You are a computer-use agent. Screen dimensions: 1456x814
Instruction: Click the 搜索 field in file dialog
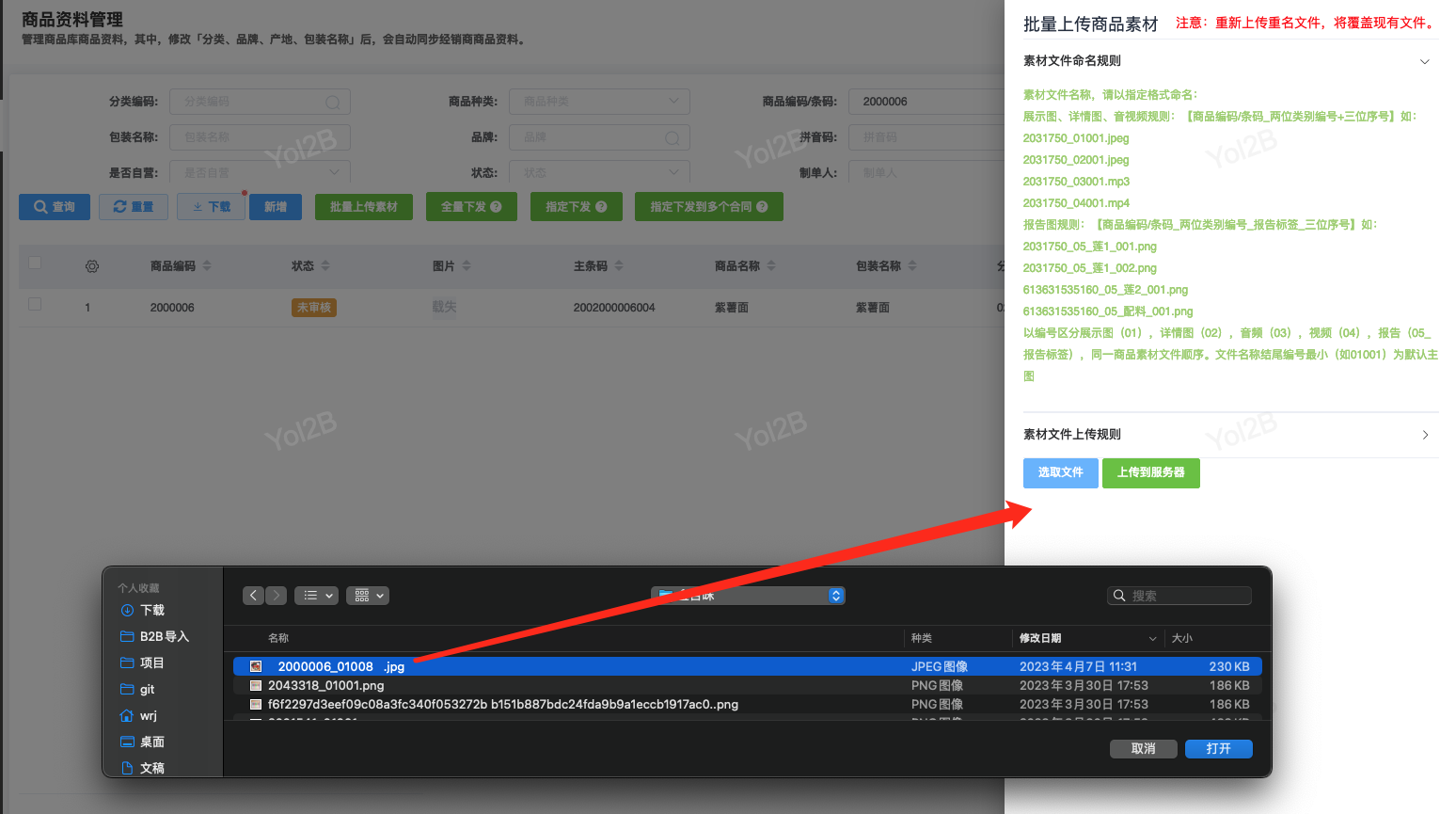click(1179, 596)
